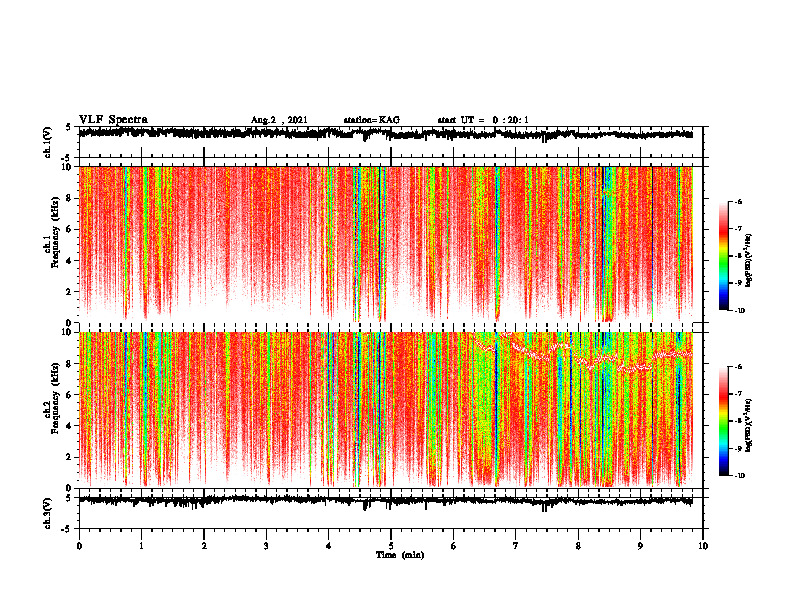Click the "-6" label on ch.1 color bar
The height and width of the screenshot is (612, 792).
point(739,201)
